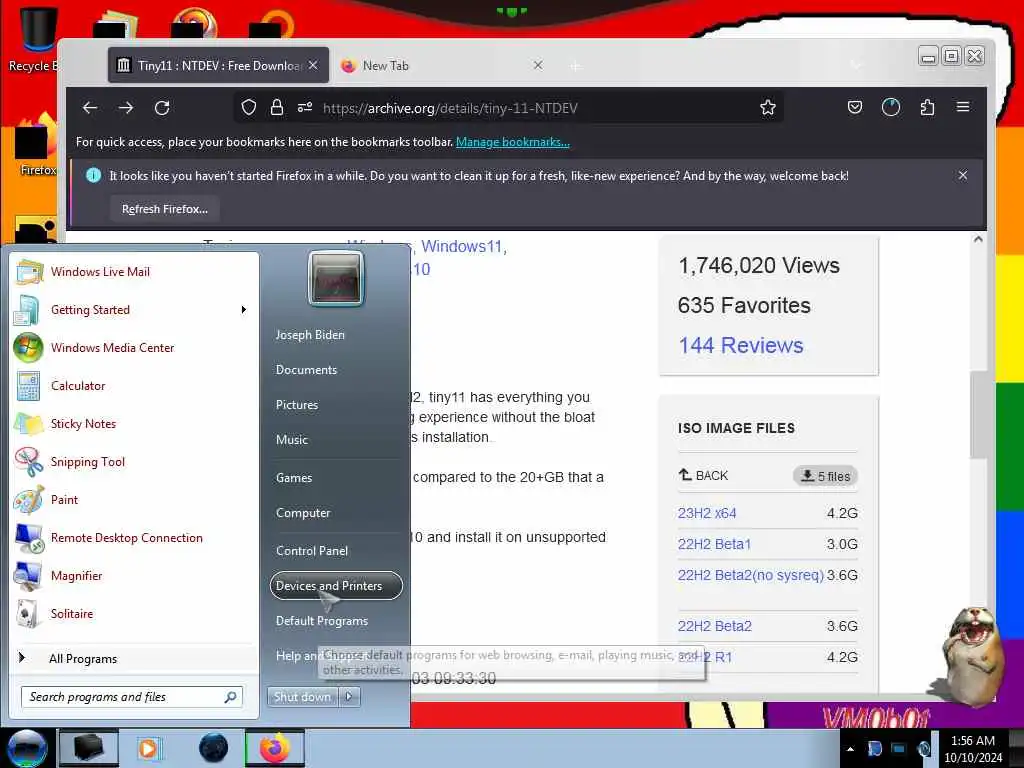Open Music from Start menu
This screenshot has width=1024, height=768.
[336, 440]
